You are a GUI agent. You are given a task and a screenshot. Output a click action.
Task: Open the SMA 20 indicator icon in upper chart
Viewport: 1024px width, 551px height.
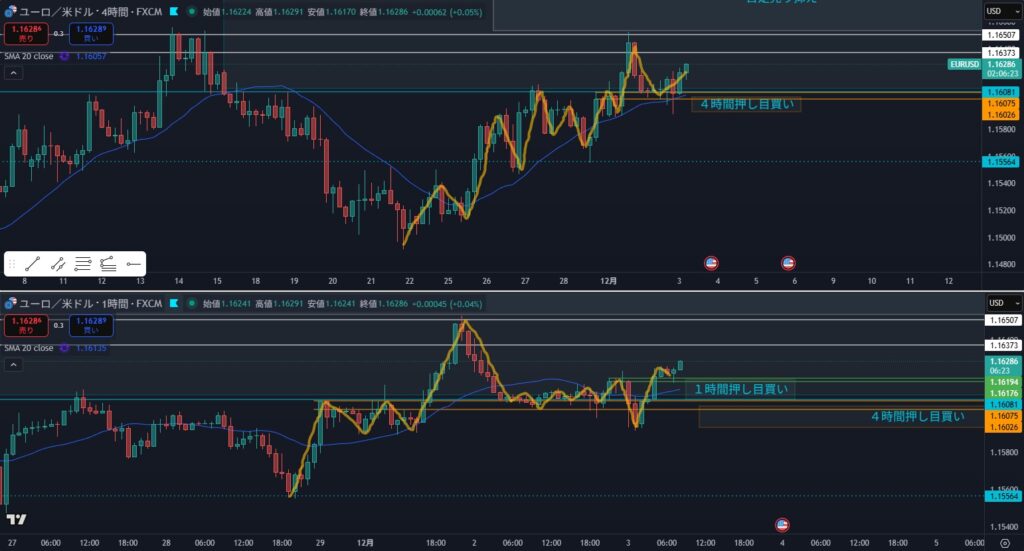click(65, 56)
